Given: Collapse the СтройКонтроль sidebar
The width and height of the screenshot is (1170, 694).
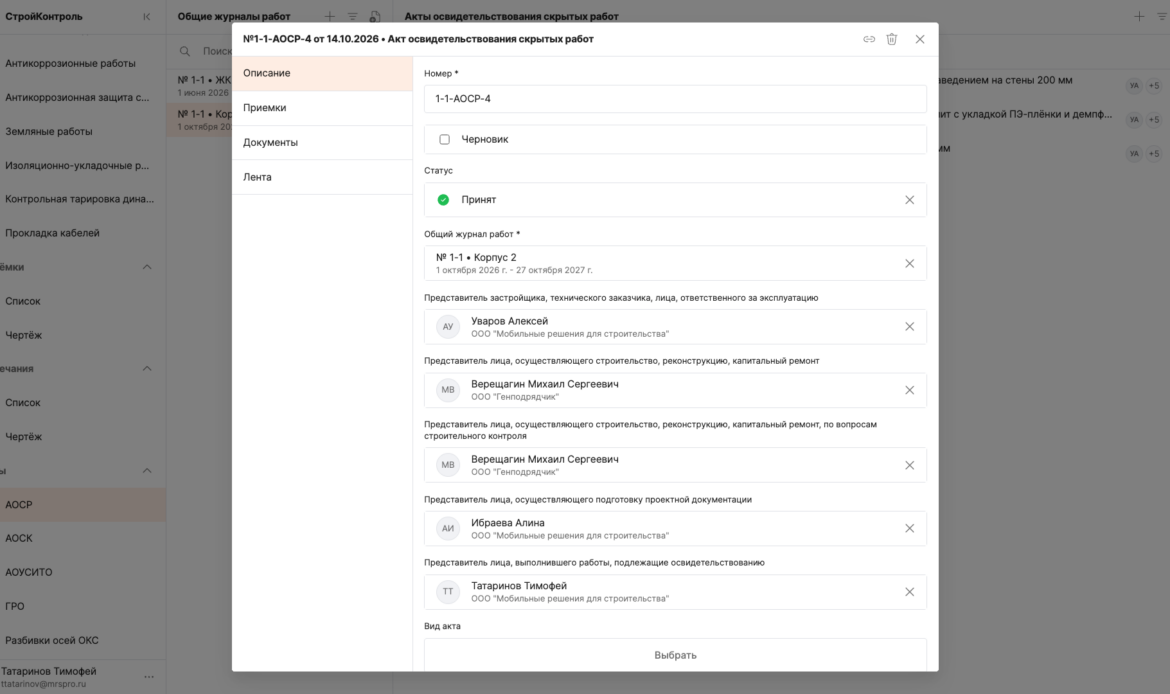Looking at the screenshot, I should pyautogui.click(x=146, y=16).
